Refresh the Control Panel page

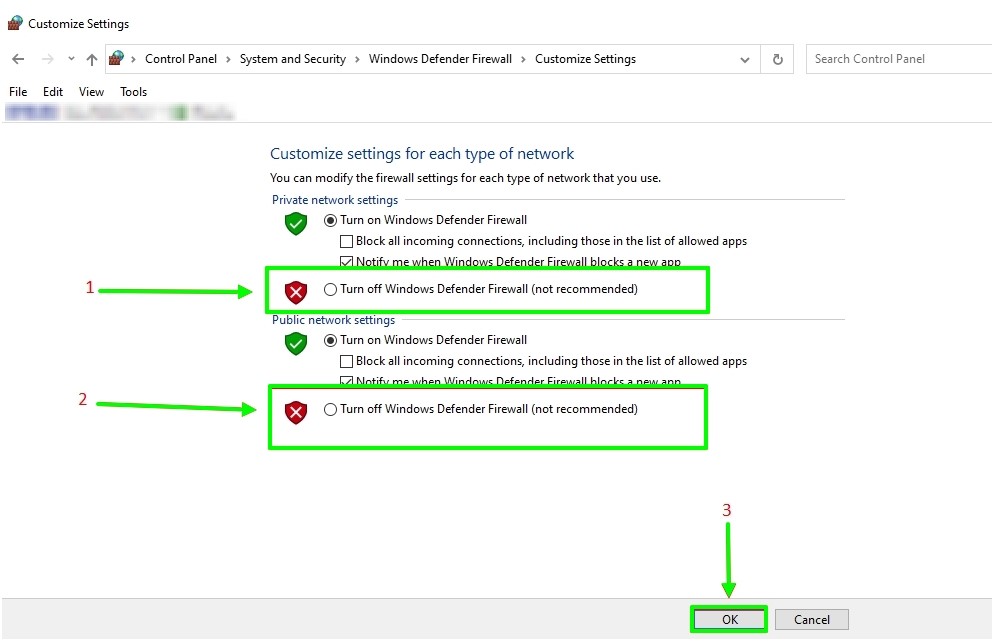coord(777,59)
